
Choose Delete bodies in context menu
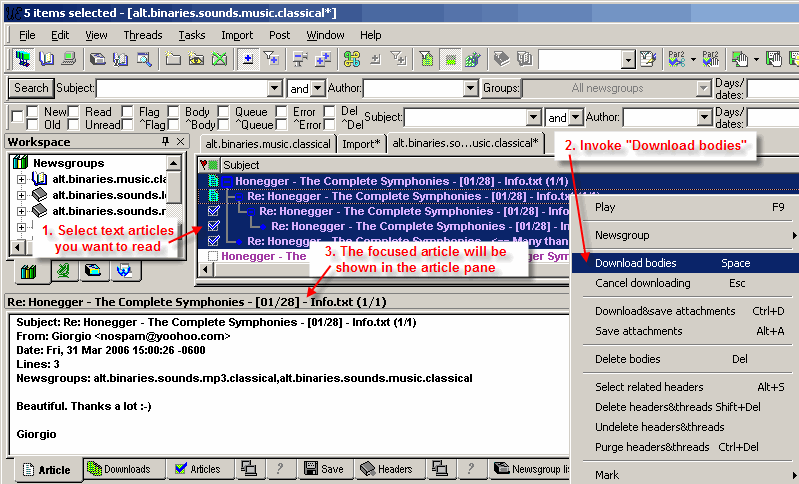tap(683, 359)
